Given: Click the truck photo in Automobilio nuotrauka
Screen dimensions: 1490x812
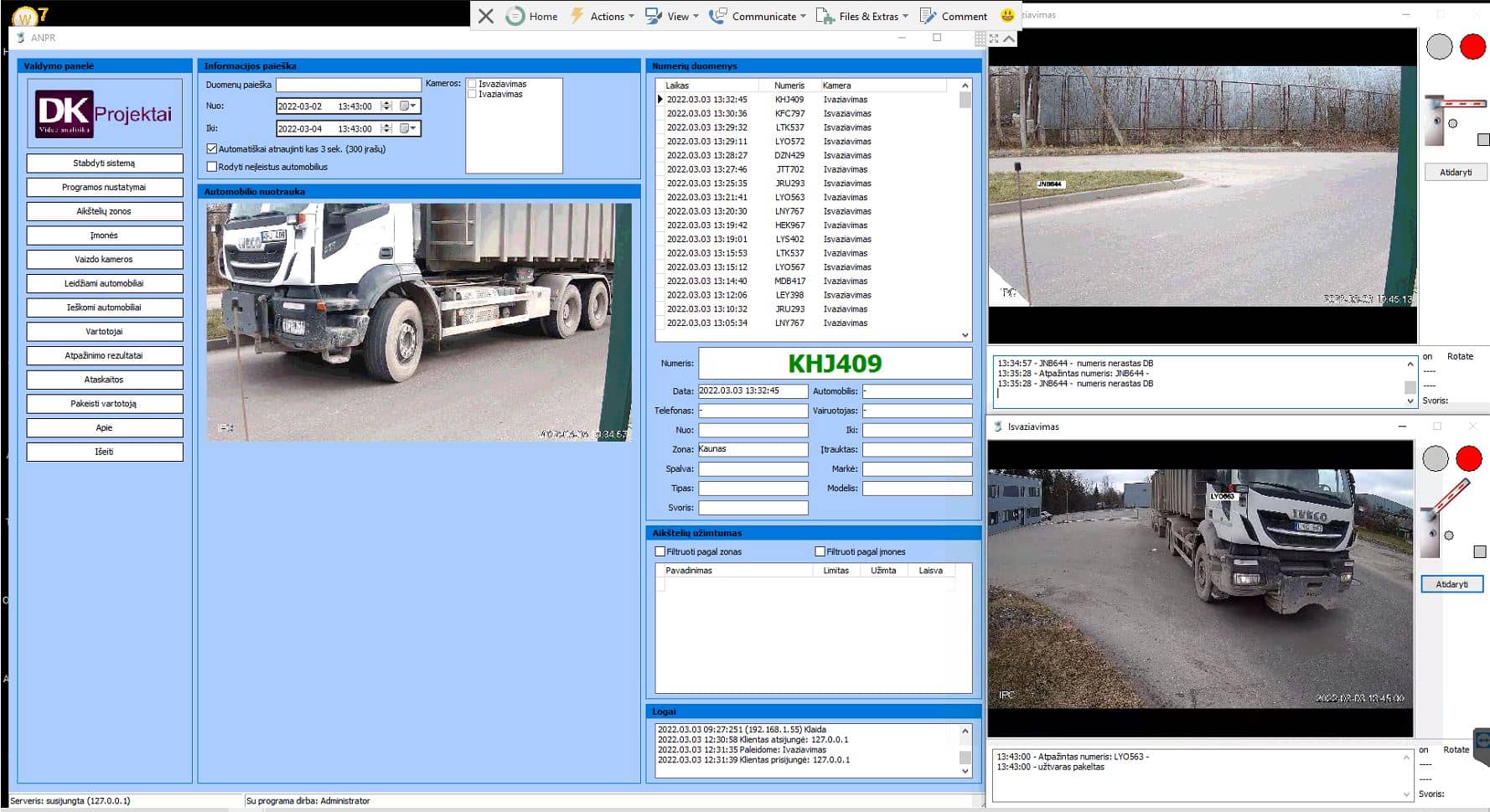Looking at the screenshot, I should [419, 322].
